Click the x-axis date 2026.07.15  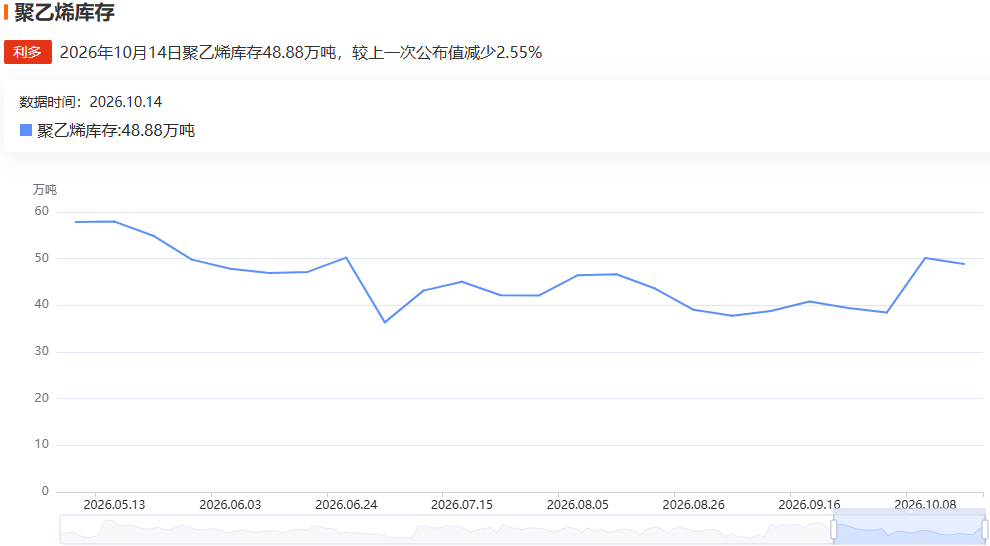[462, 505]
